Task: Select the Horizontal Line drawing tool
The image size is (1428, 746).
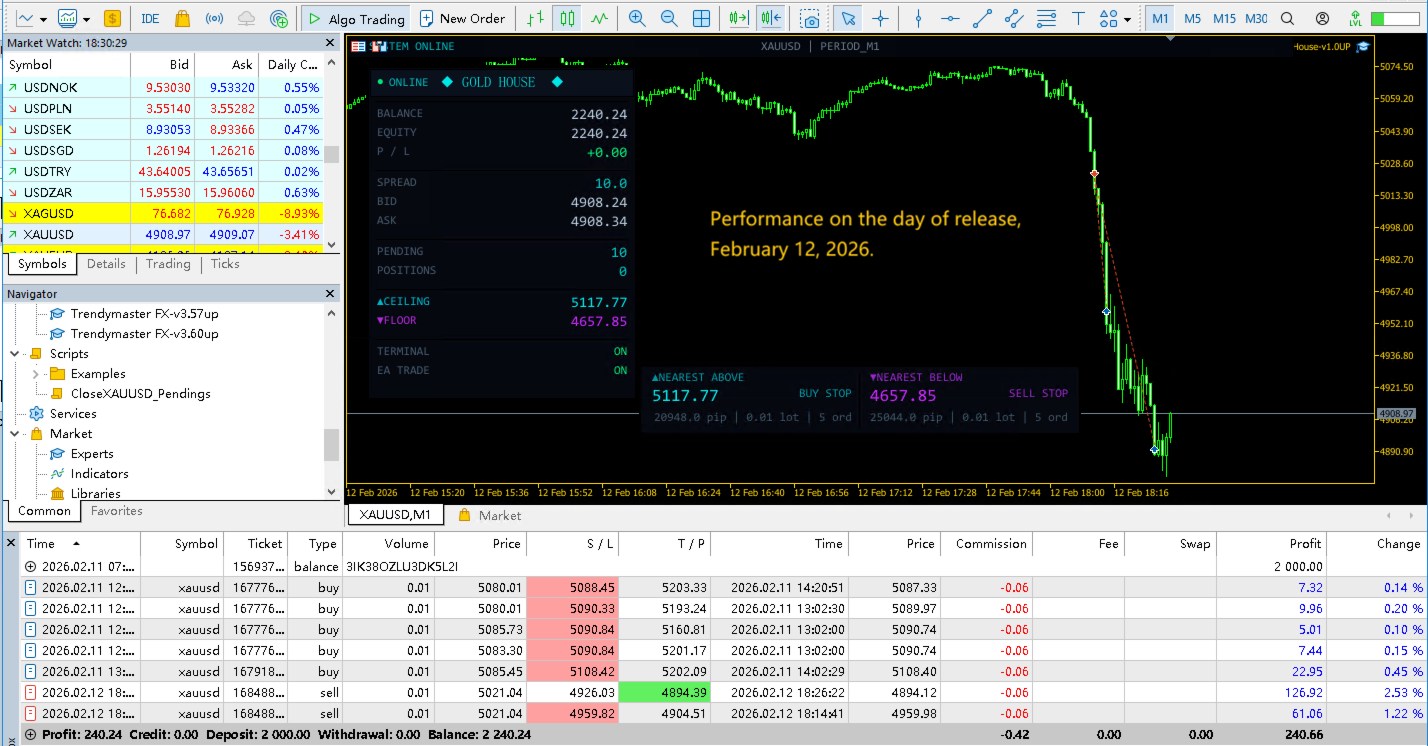Action: pyautogui.click(x=950, y=18)
